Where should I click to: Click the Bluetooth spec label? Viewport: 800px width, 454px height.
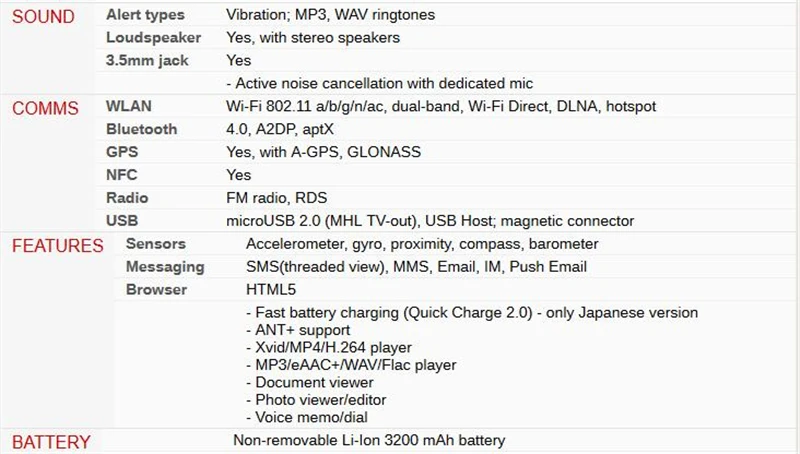tap(141, 129)
